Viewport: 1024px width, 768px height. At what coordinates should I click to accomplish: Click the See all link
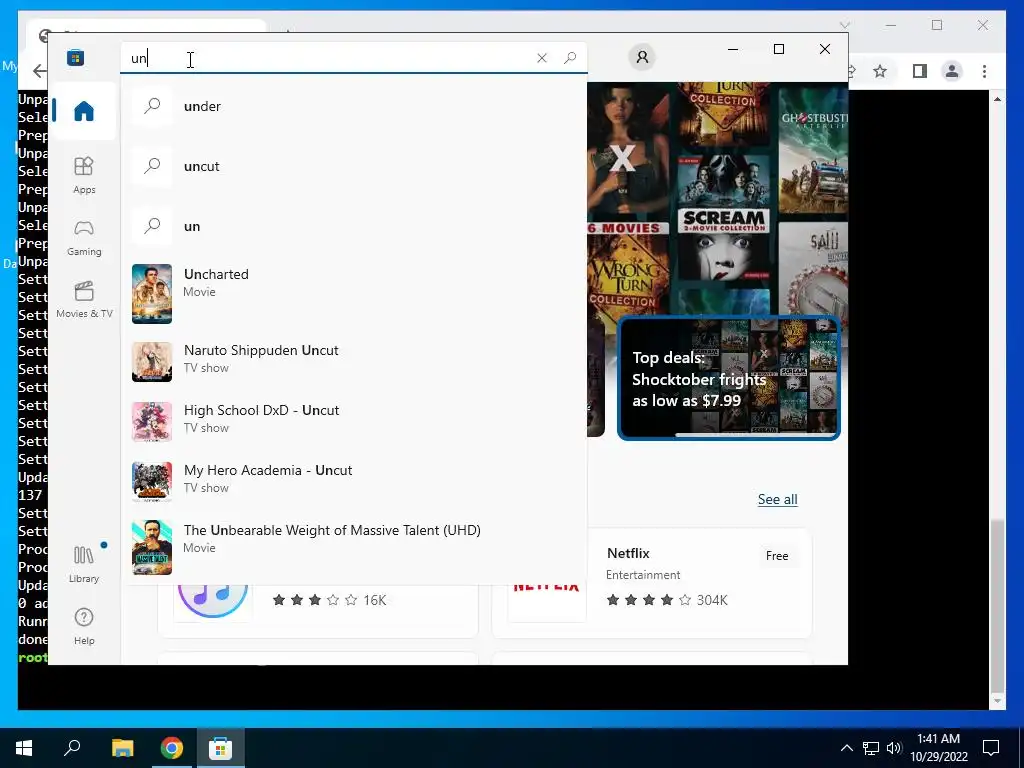click(x=777, y=500)
